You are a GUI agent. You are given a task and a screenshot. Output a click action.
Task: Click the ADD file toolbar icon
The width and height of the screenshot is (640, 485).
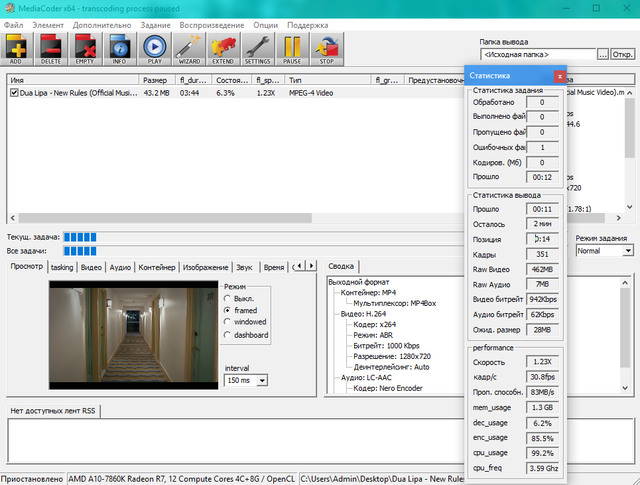click(18, 47)
